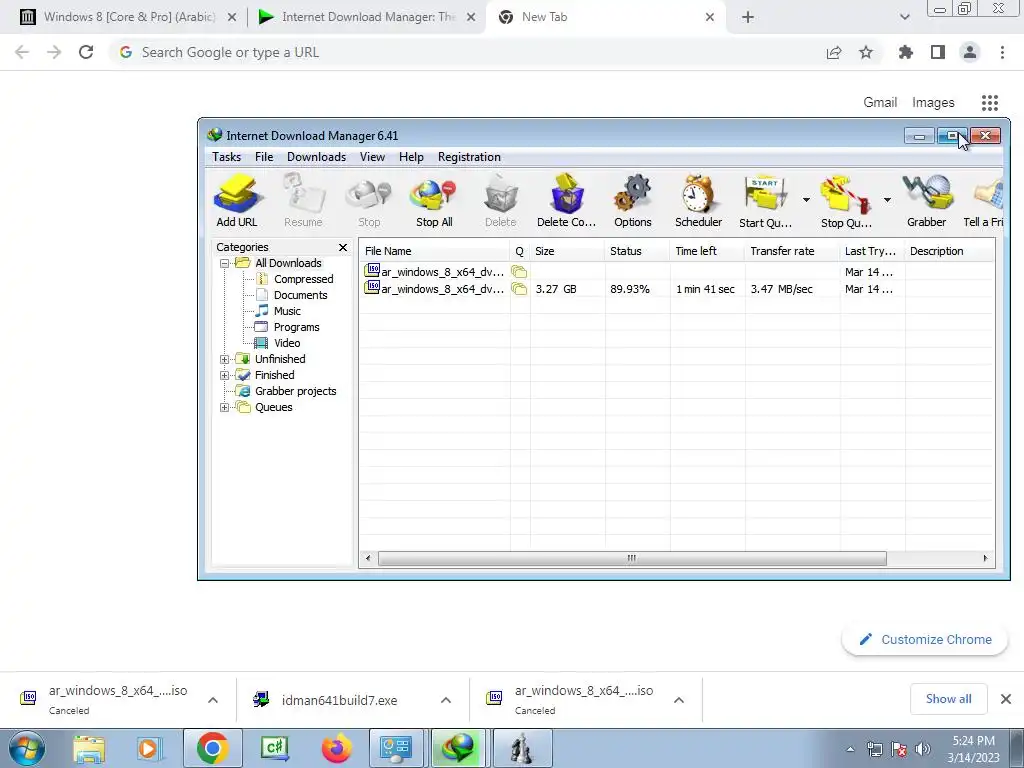Expand the Finished category node

225,376
